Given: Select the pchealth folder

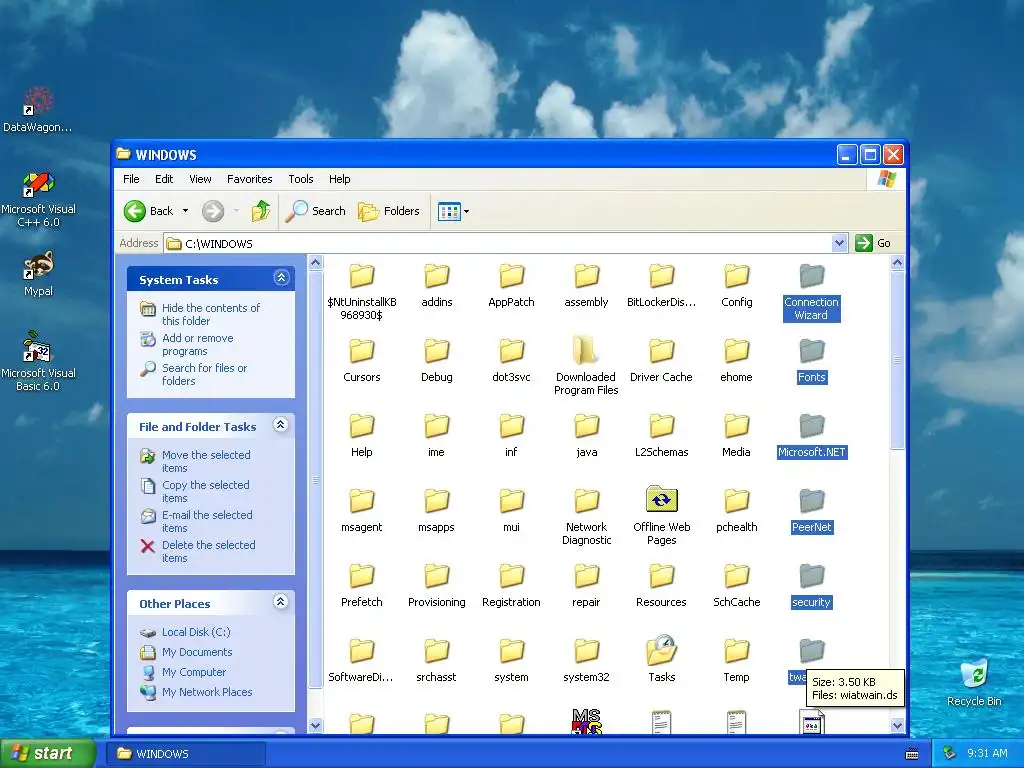Looking at the screenshot, I should pos(736,510).
